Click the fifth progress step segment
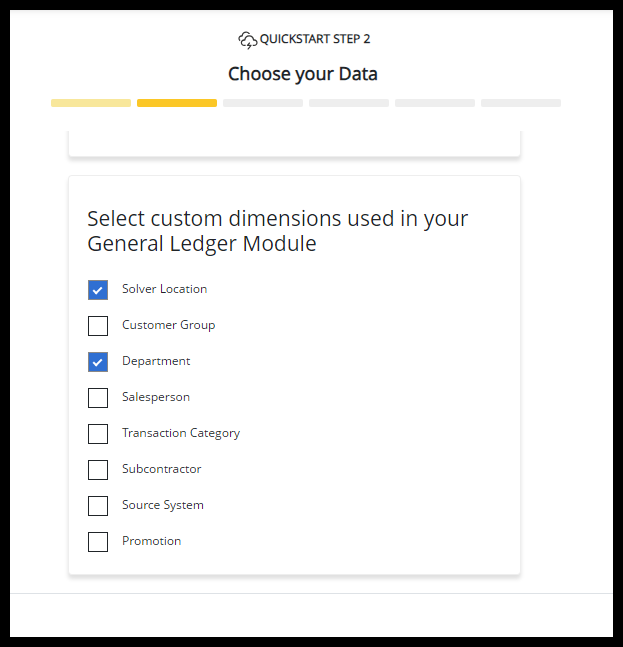Viewport: 623px width, 647px height. (x=435, y=103)
